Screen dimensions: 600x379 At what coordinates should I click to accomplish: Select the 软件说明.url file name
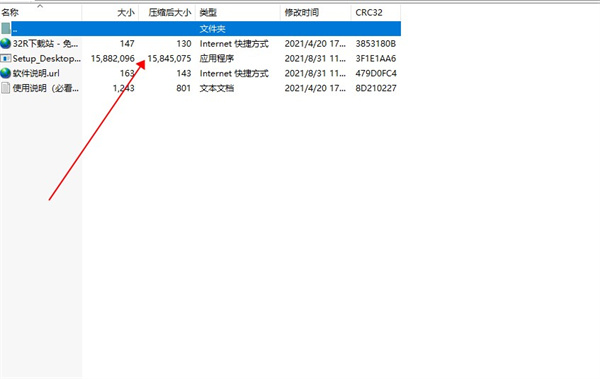(x=36, y=73)
